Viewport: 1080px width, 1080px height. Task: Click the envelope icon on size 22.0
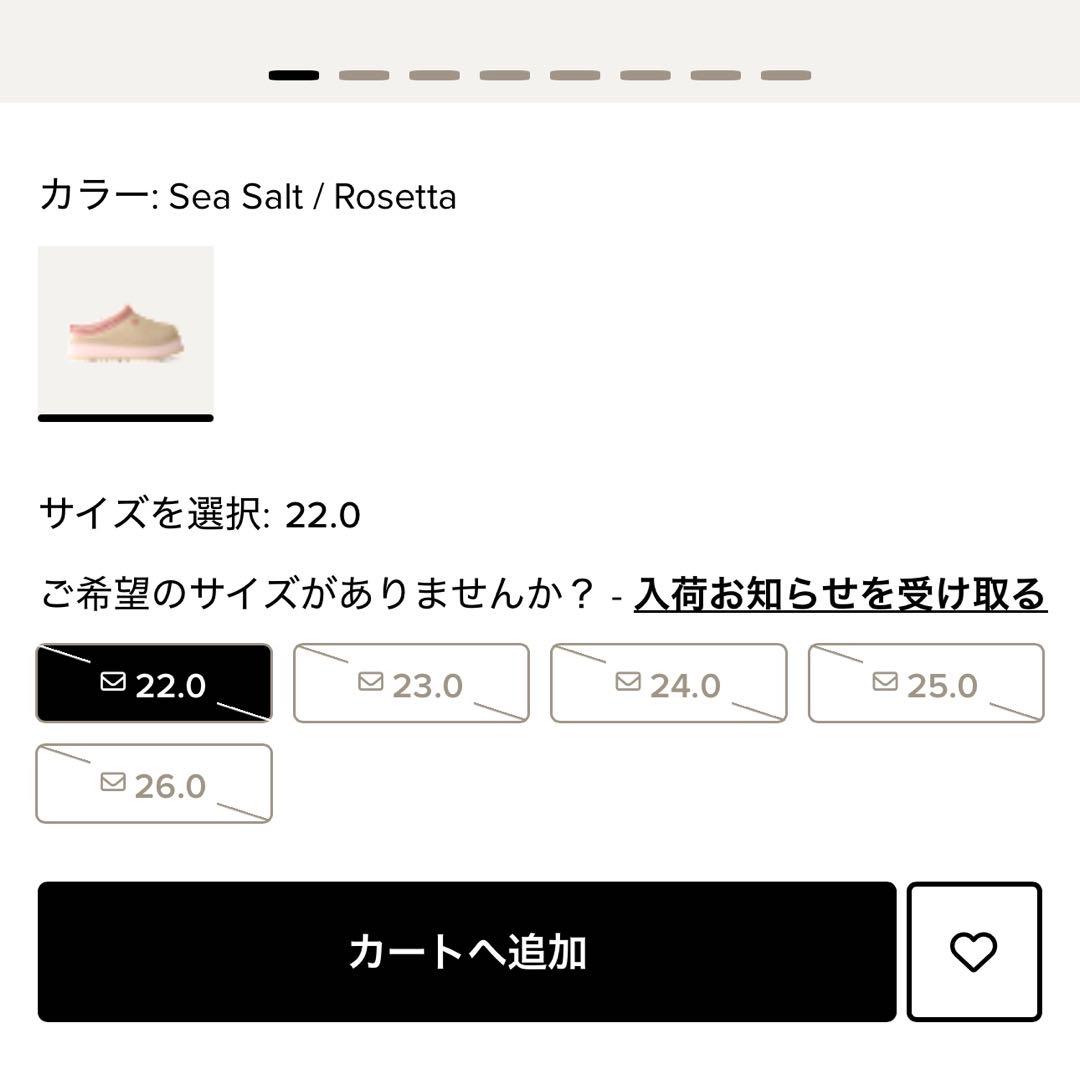point(113,682)
